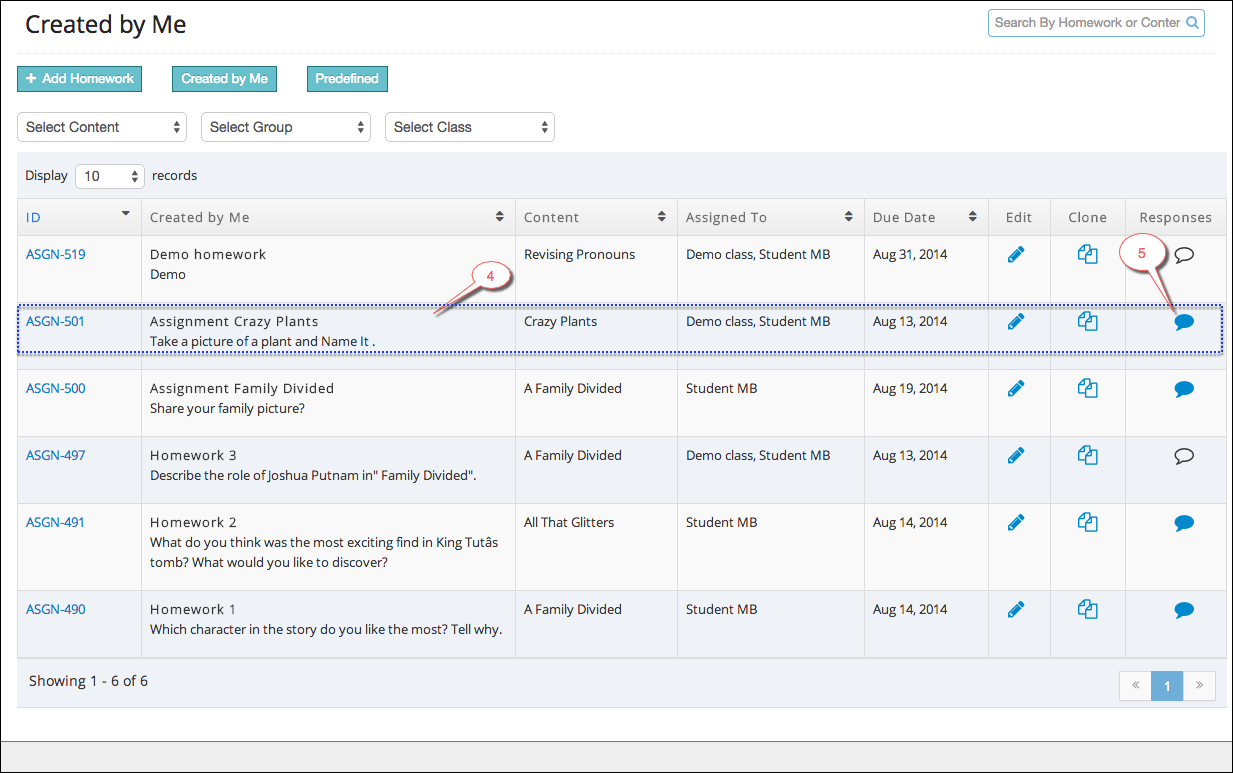Viewport: 1233px width, 773px height.
Task: Sort table by Due Date column
Action: 926,217
